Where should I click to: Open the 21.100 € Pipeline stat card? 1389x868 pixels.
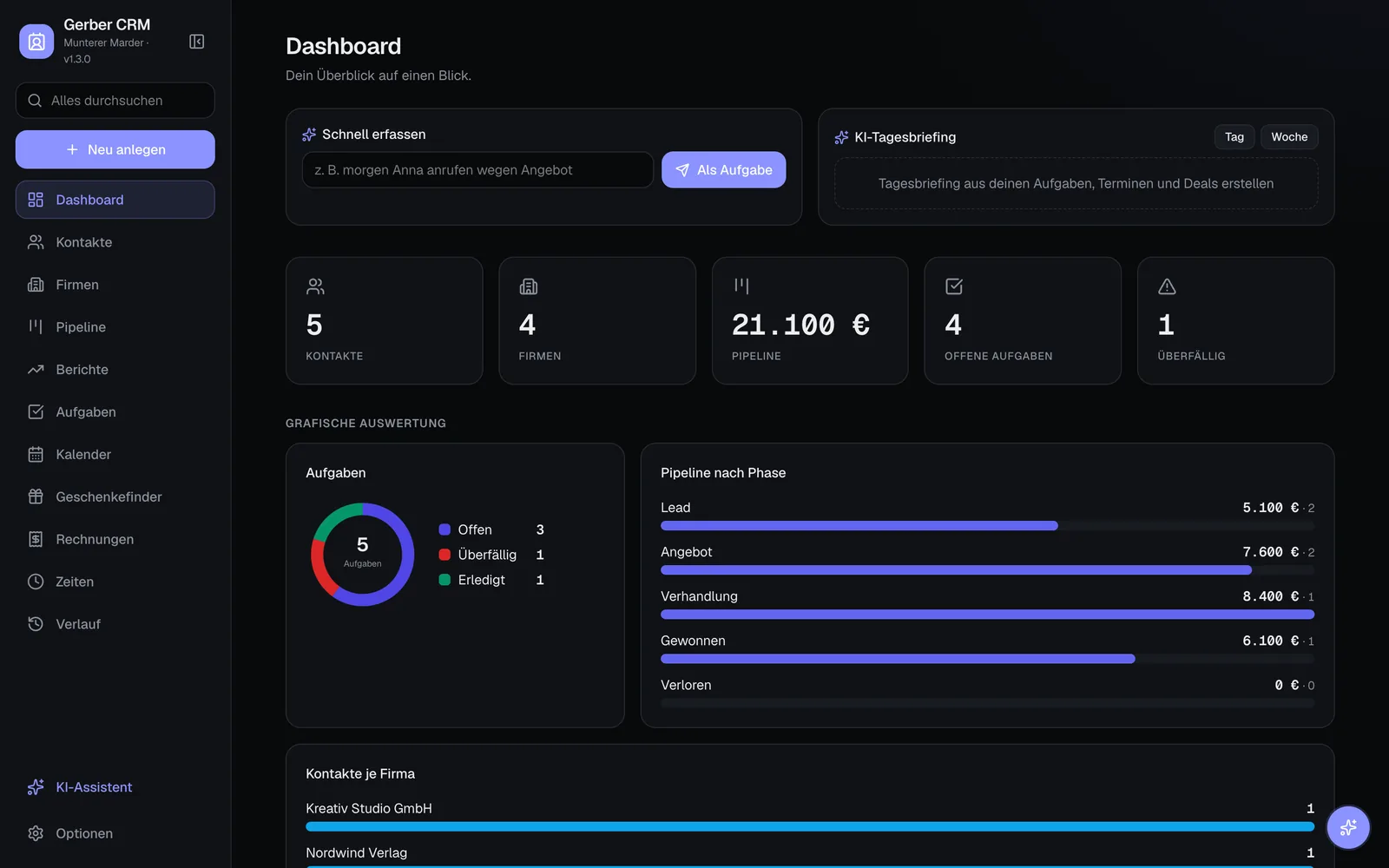(x=810, y=320)
